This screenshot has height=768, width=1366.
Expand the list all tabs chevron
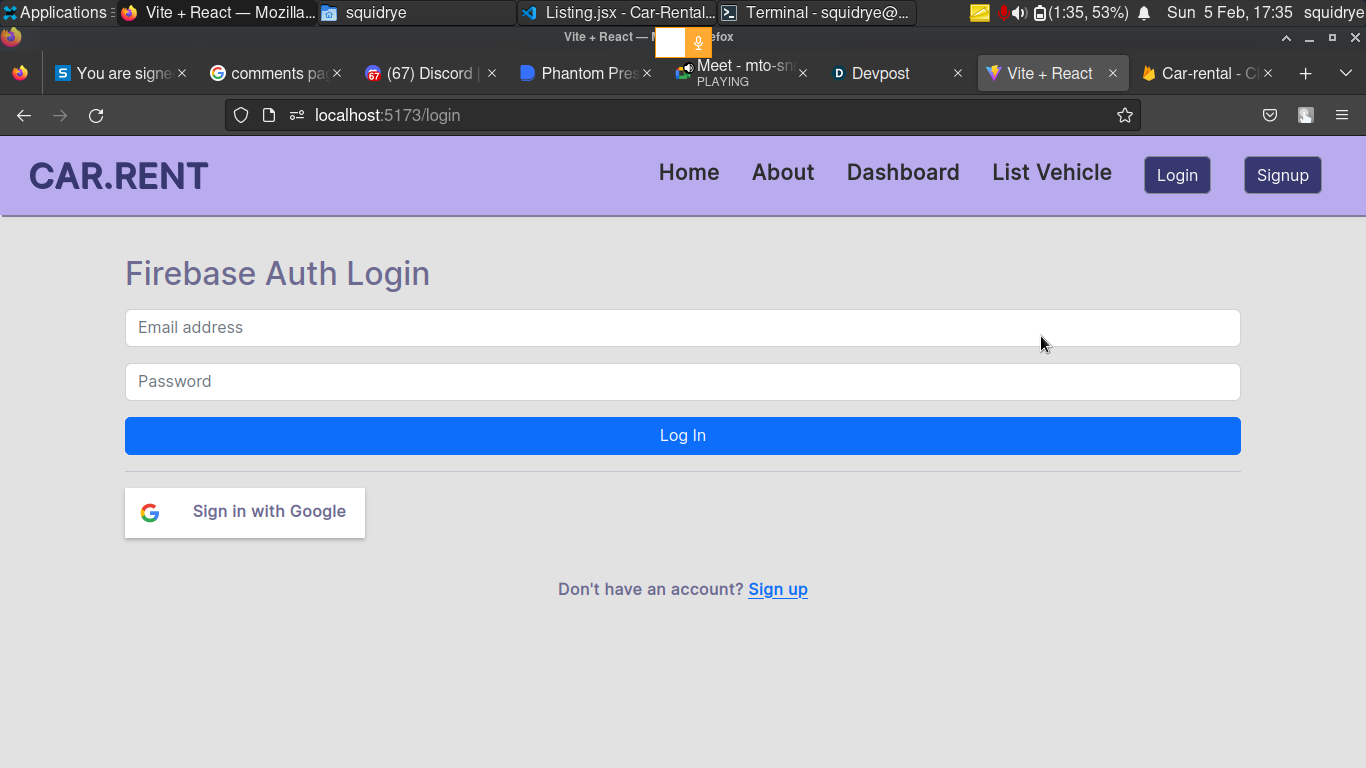1346,73
